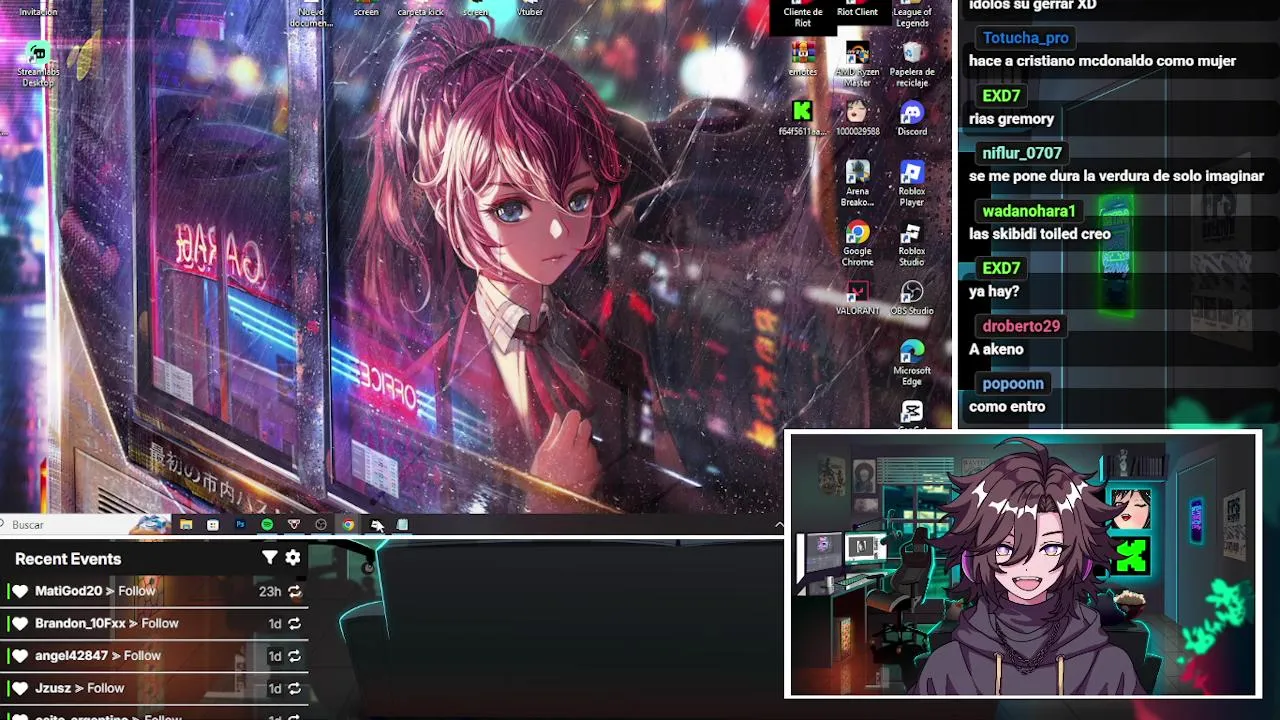Open the Recent Events settings gear
This screenshot has width=1280, height=720.
[x=293, y=558]
